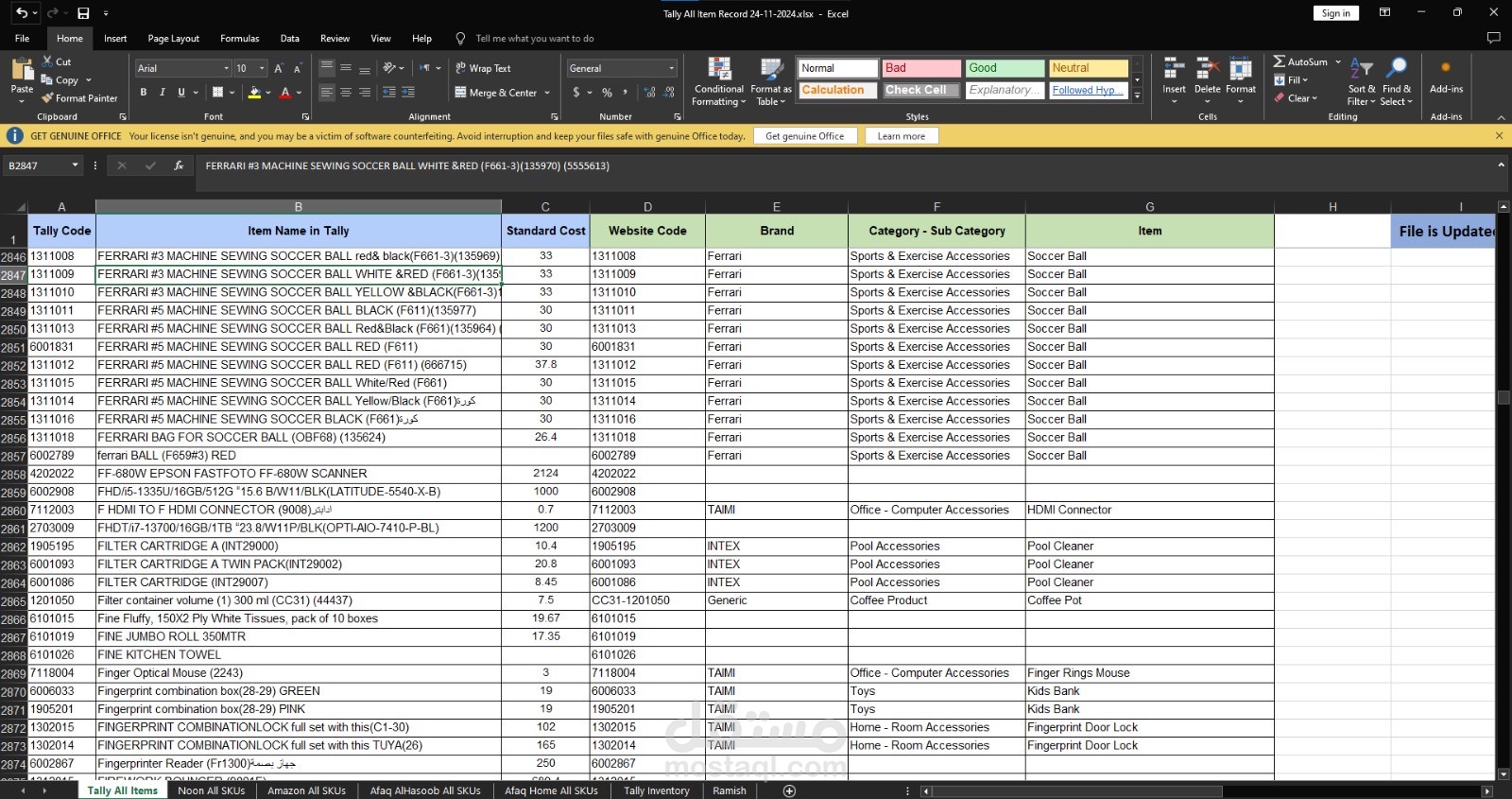Click the Fill Color paint bucket

tap(254, 93)
